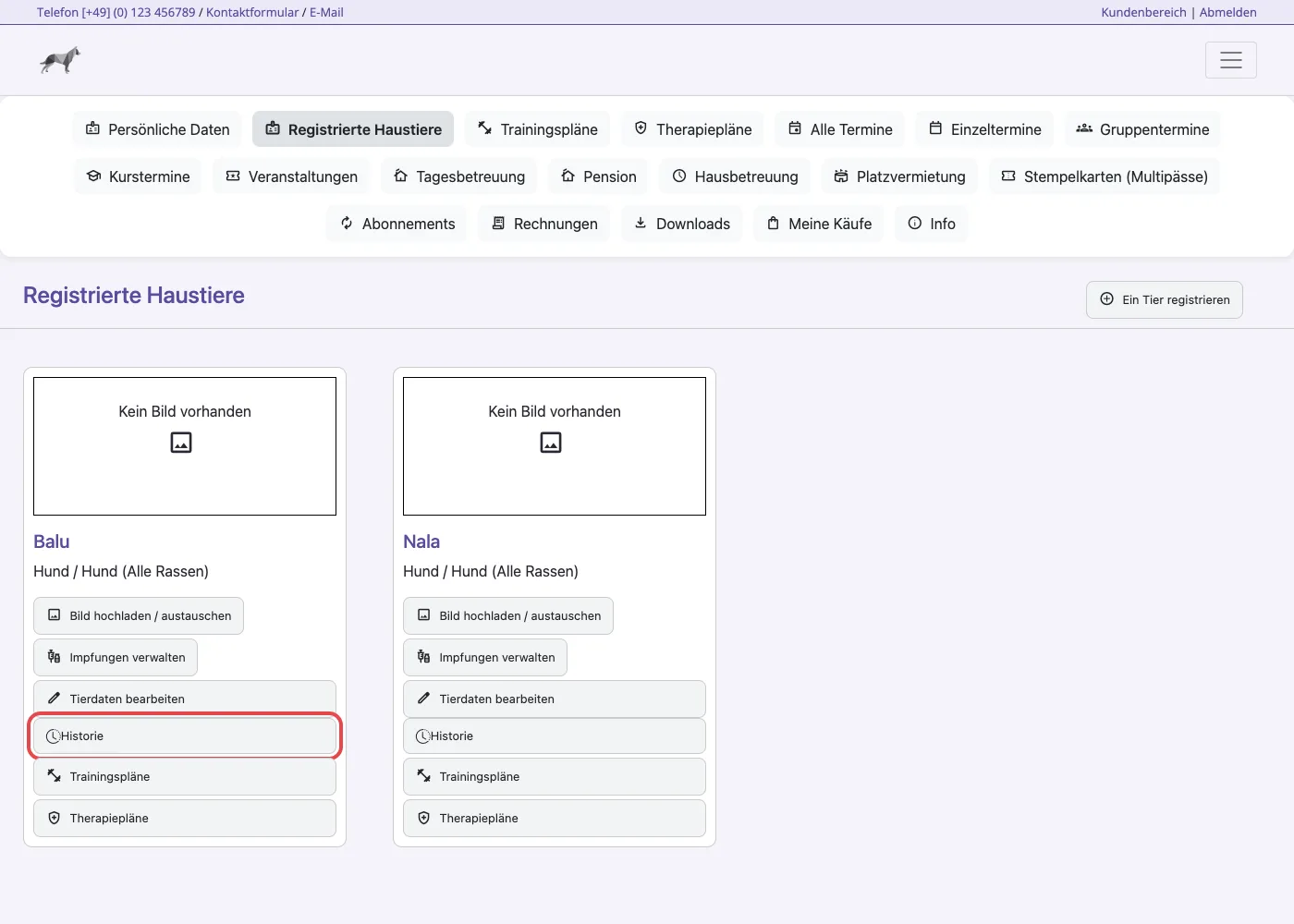Switch to the Persönliche Daten tab

[x=157, y=129]
